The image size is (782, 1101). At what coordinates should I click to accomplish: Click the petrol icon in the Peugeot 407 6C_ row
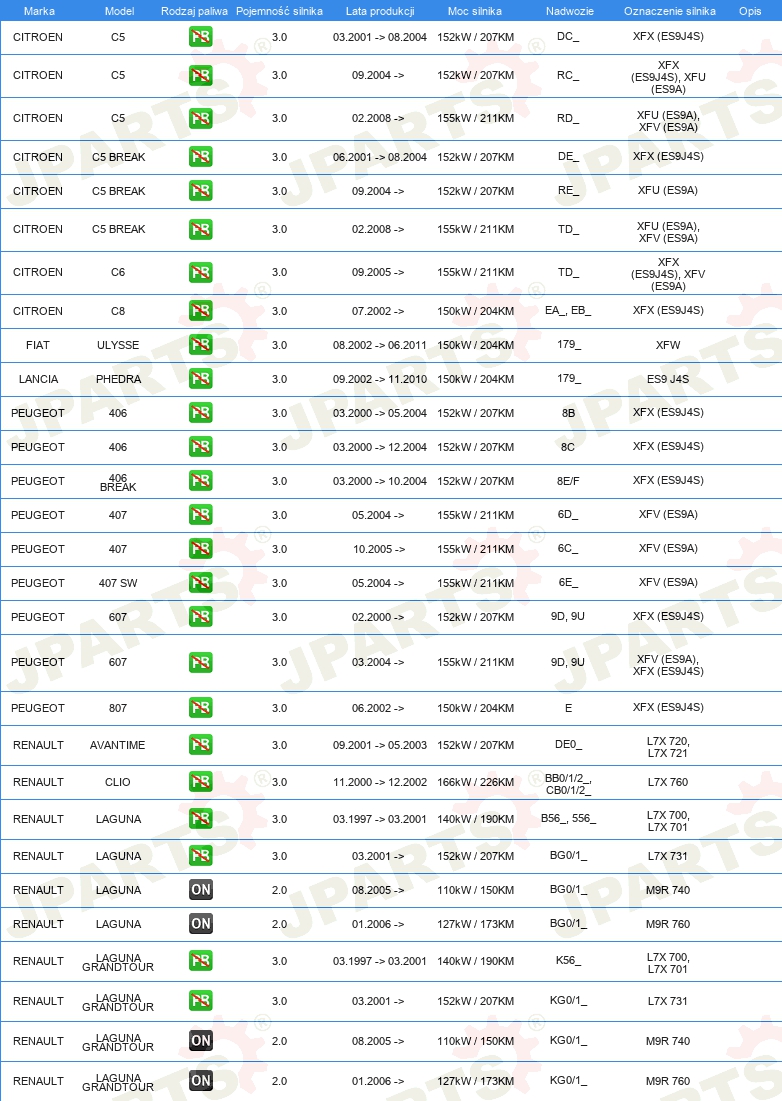coord(201,548)
